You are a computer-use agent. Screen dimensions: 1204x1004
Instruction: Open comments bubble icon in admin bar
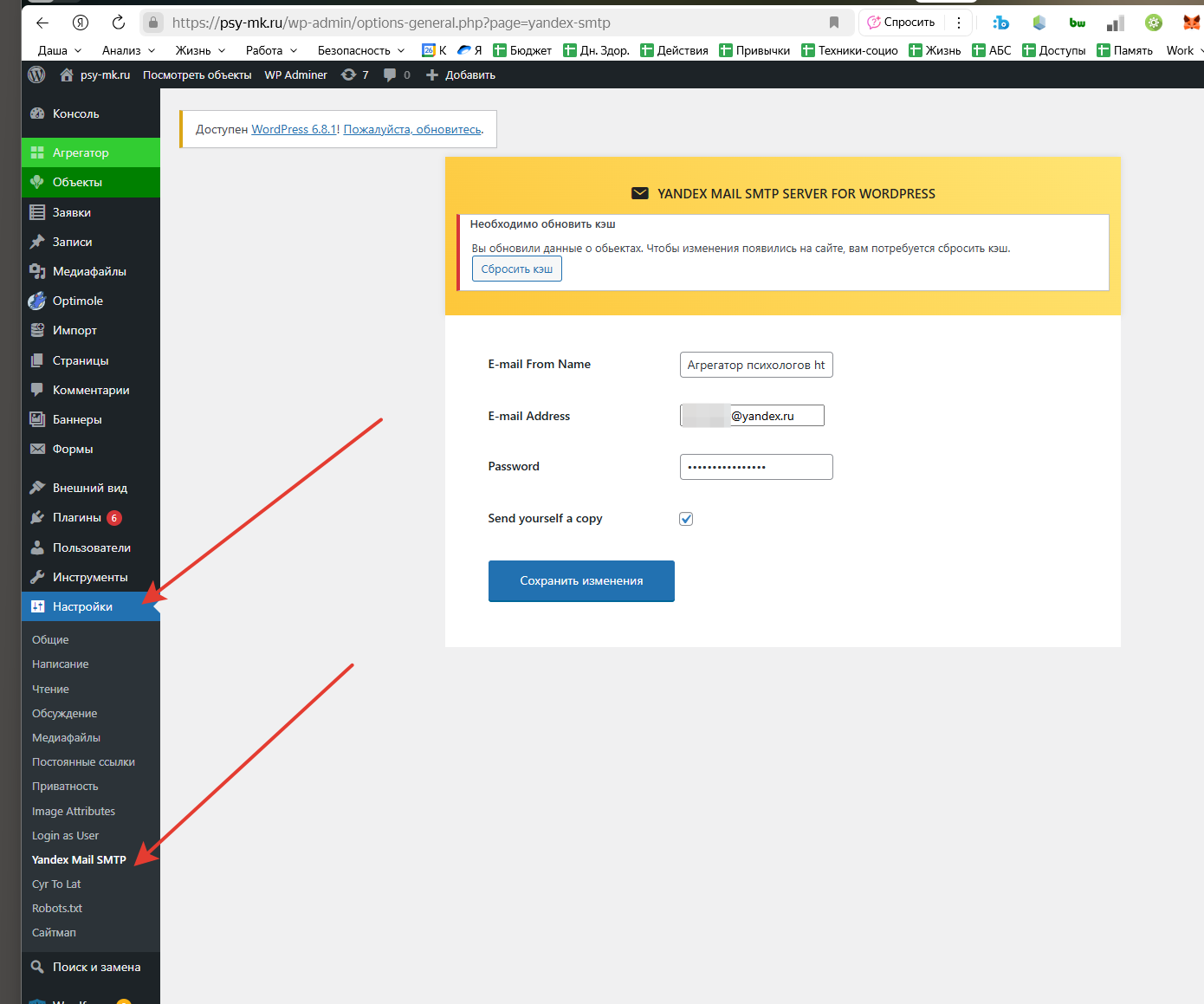pos(391,75)
